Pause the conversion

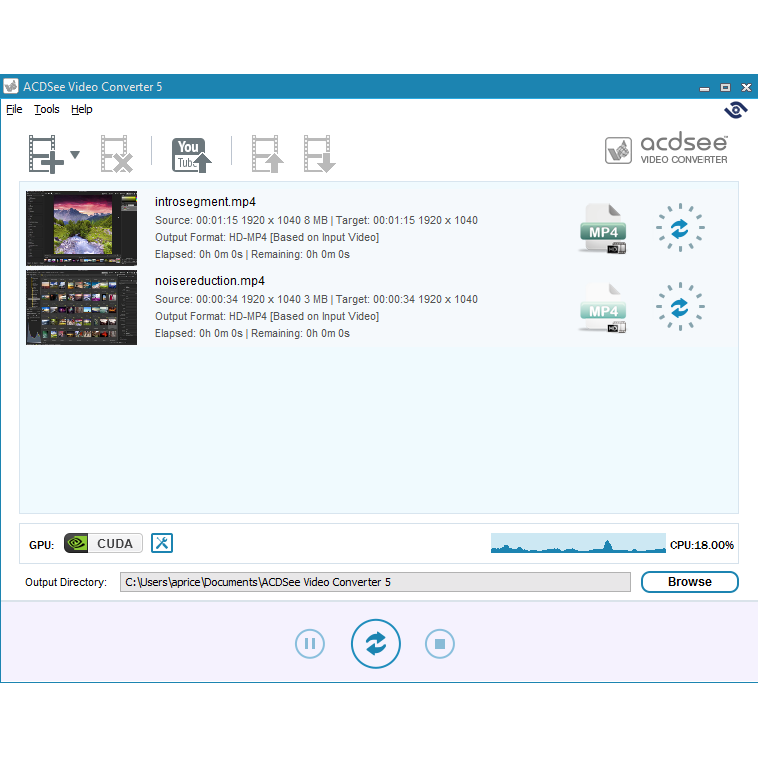pos(310,644)
